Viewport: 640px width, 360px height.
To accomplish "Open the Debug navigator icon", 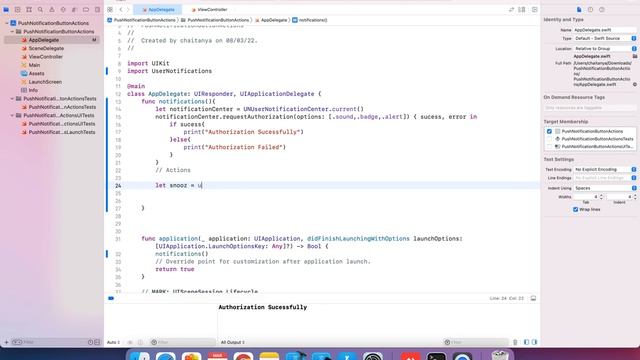I will click(x=74, y=9).
